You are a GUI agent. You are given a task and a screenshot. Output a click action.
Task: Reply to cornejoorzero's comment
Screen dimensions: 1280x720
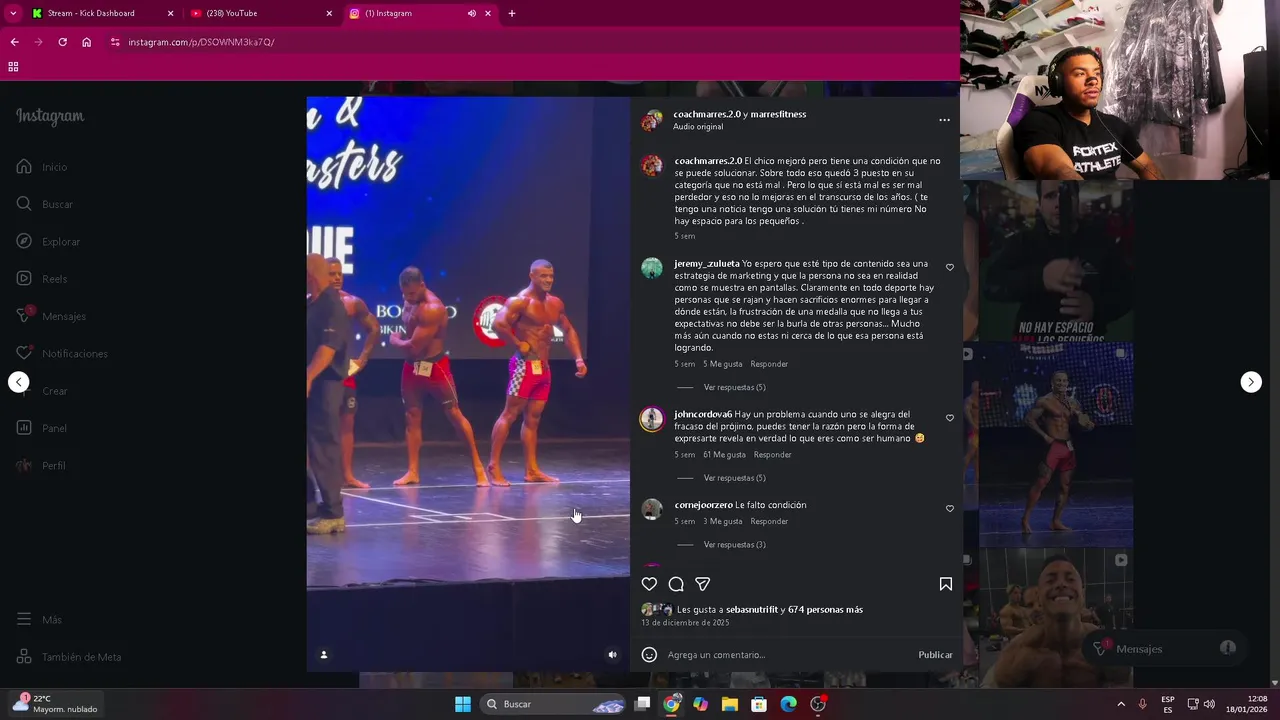[x=769, y=521]
